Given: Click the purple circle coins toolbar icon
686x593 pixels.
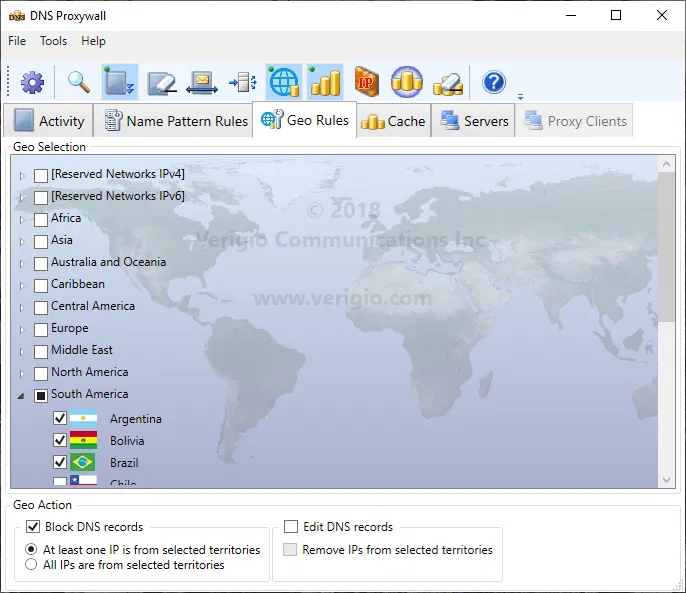Looking at the screenshot, I should pos(407,82).
